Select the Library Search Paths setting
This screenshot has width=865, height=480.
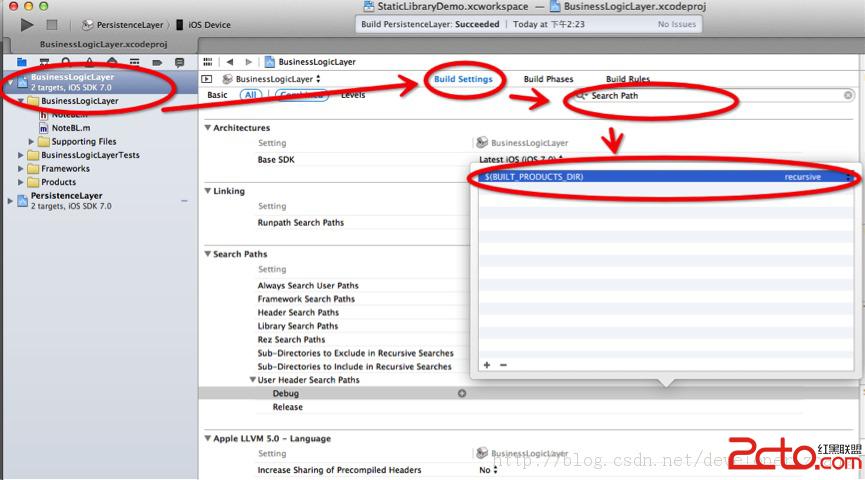click(297, 326)
